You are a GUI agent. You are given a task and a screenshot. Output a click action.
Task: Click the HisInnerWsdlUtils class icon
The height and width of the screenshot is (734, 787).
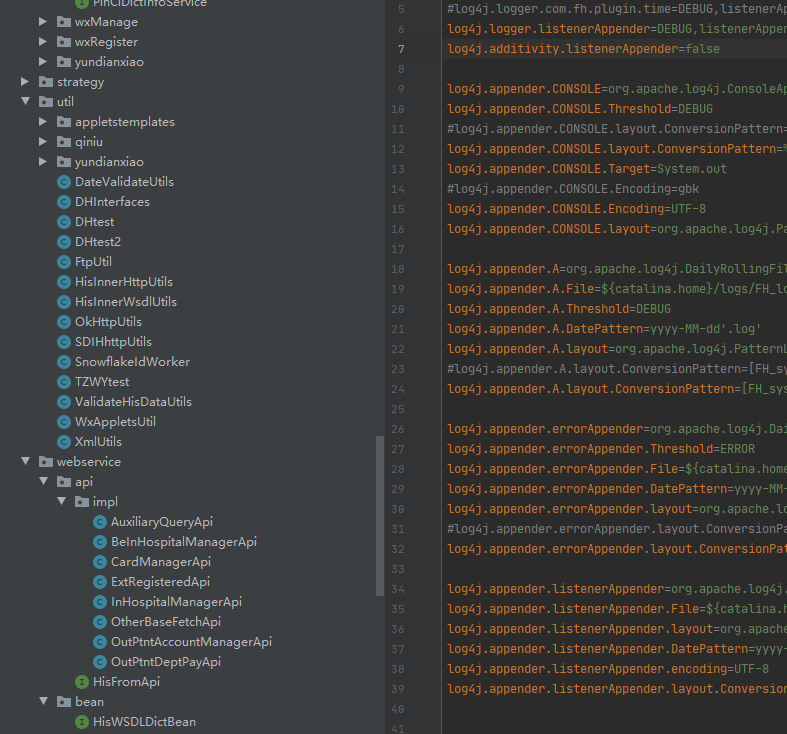tap(64, 302)
